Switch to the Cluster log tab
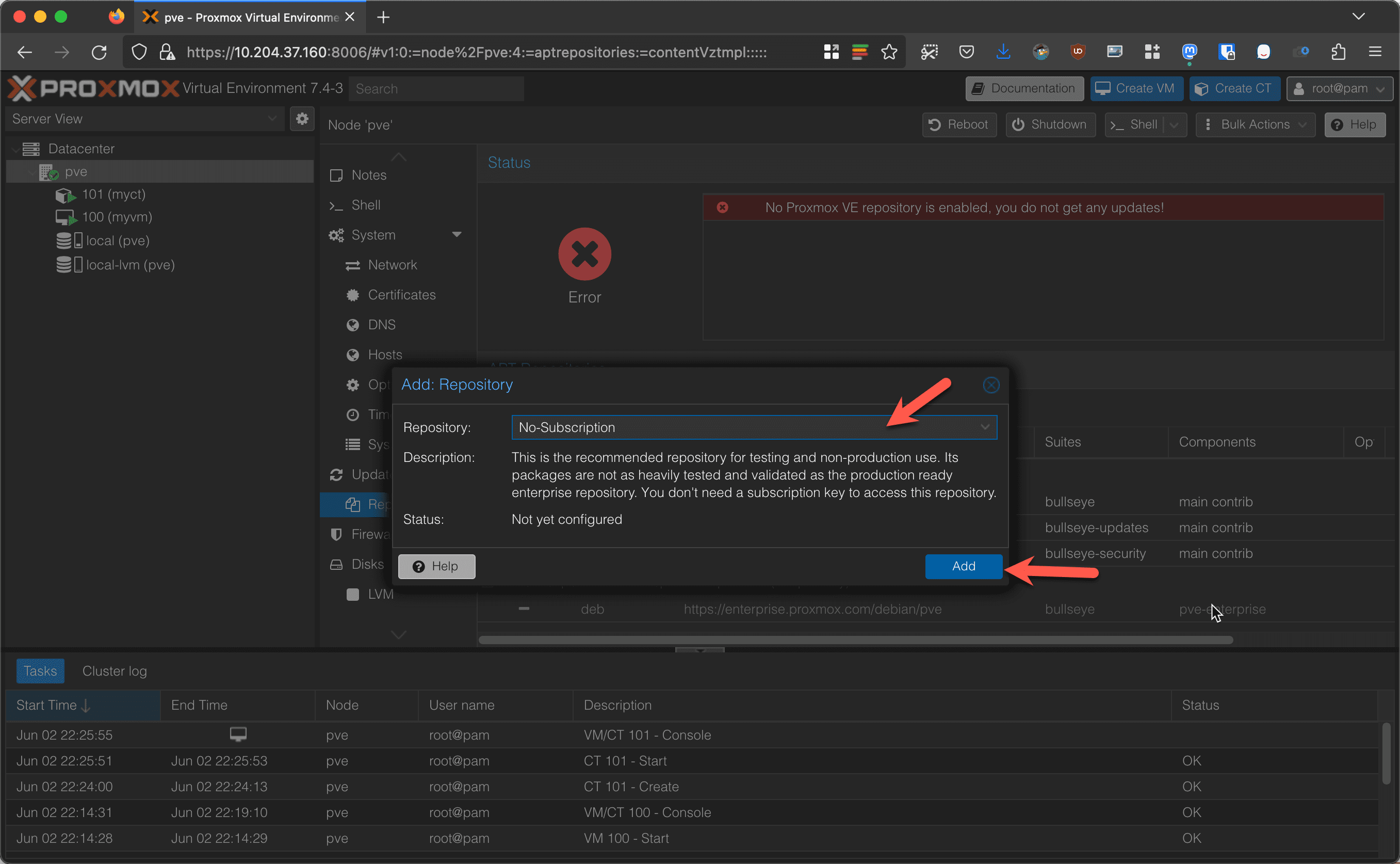 coord(114,670)
